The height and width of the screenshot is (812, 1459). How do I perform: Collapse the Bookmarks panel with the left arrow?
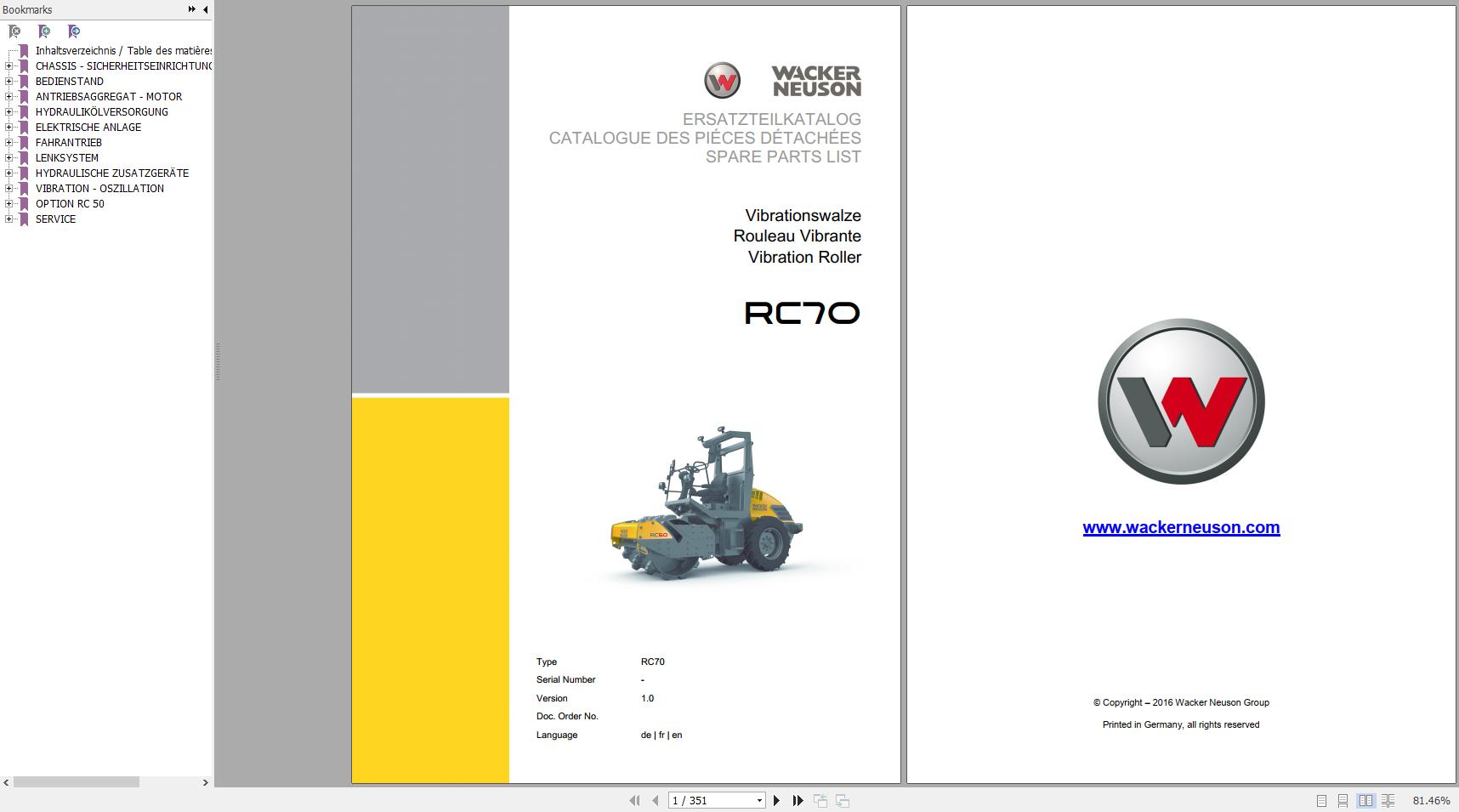[x=205, y=9]
